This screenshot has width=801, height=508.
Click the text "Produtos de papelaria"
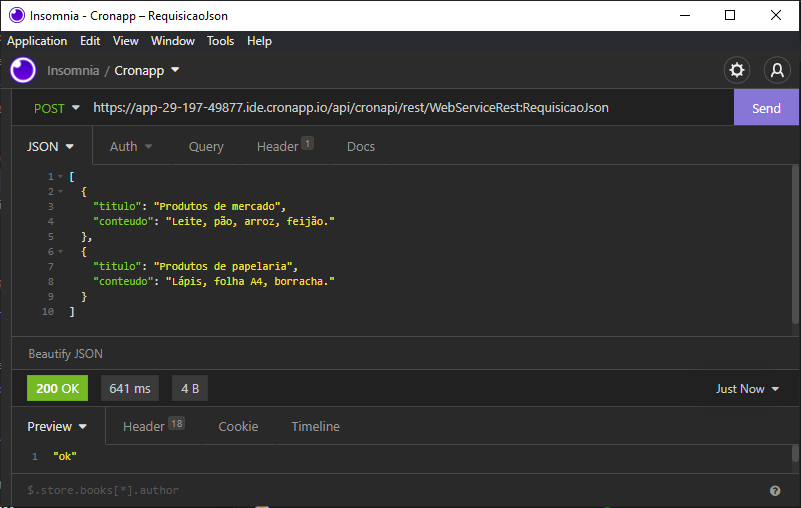[x=223, y=266]
